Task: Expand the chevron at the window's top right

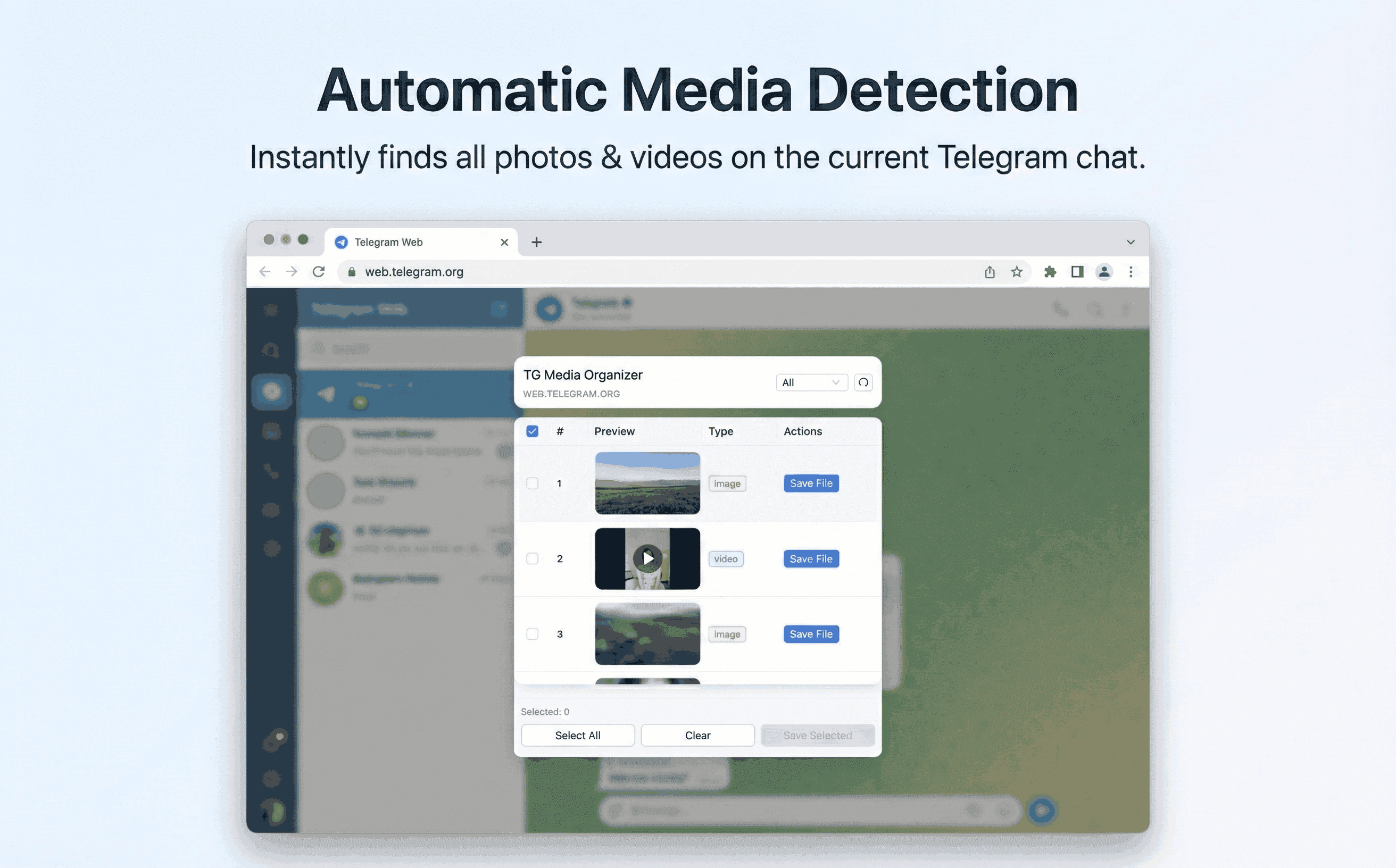Action: [x=1130, y=241]
